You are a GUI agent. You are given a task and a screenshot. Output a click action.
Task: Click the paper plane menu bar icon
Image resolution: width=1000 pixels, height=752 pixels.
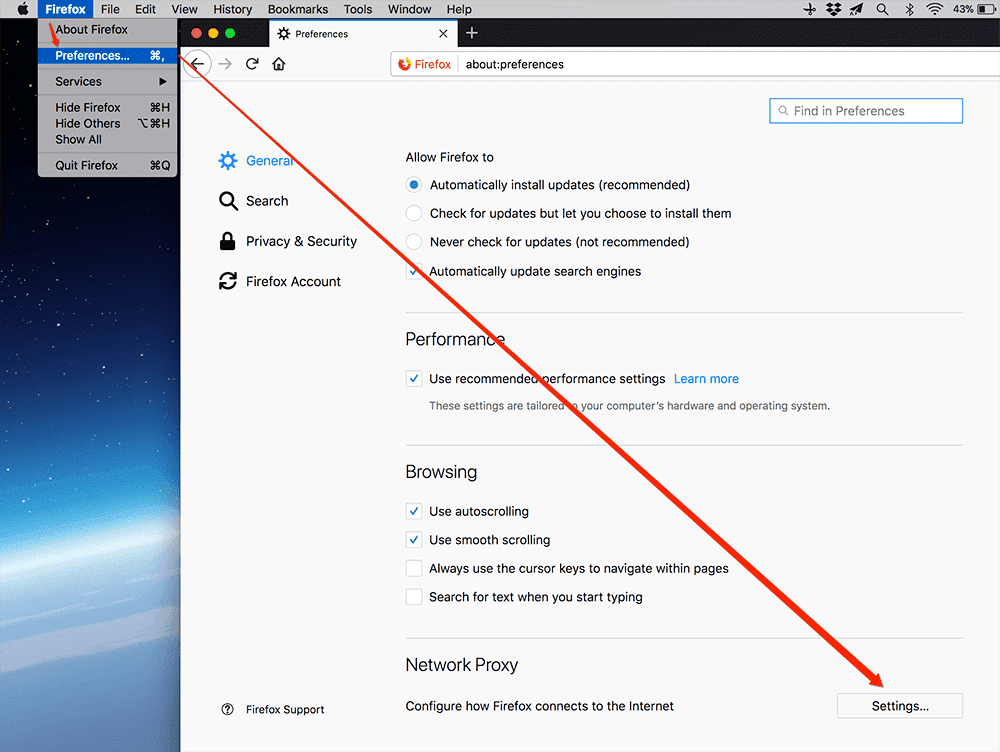coord(857,9)
